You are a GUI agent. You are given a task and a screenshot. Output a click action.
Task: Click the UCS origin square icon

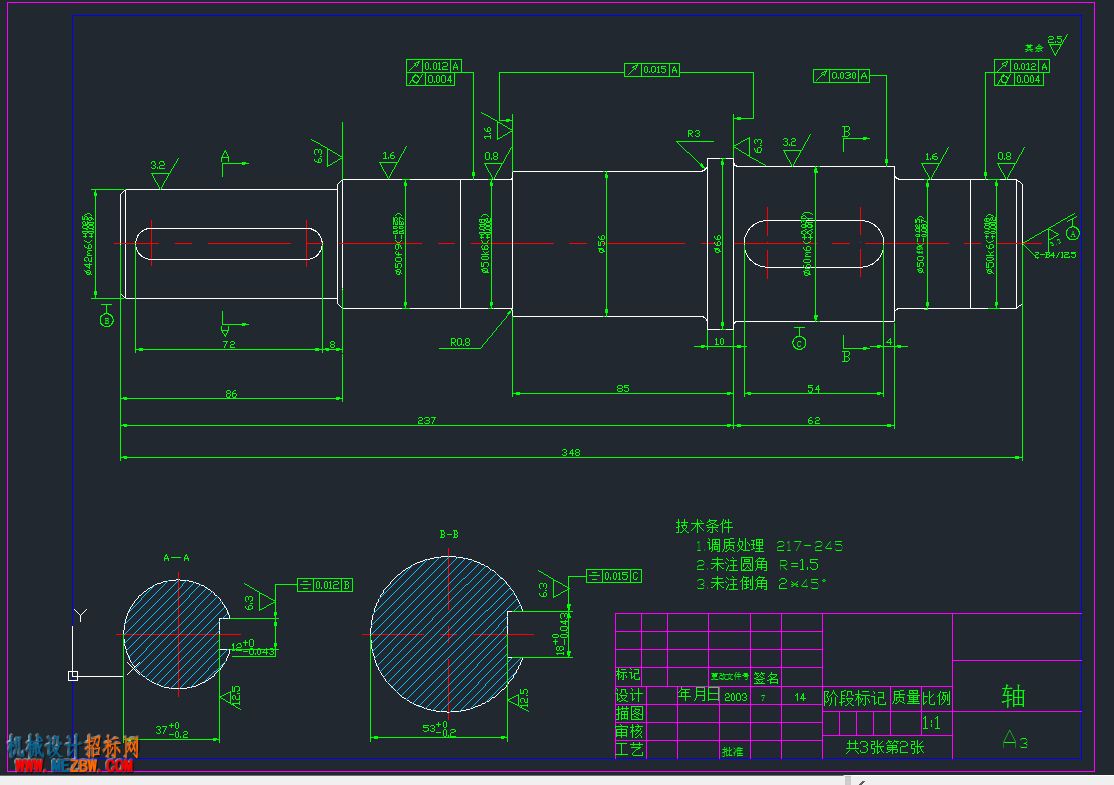72,676
